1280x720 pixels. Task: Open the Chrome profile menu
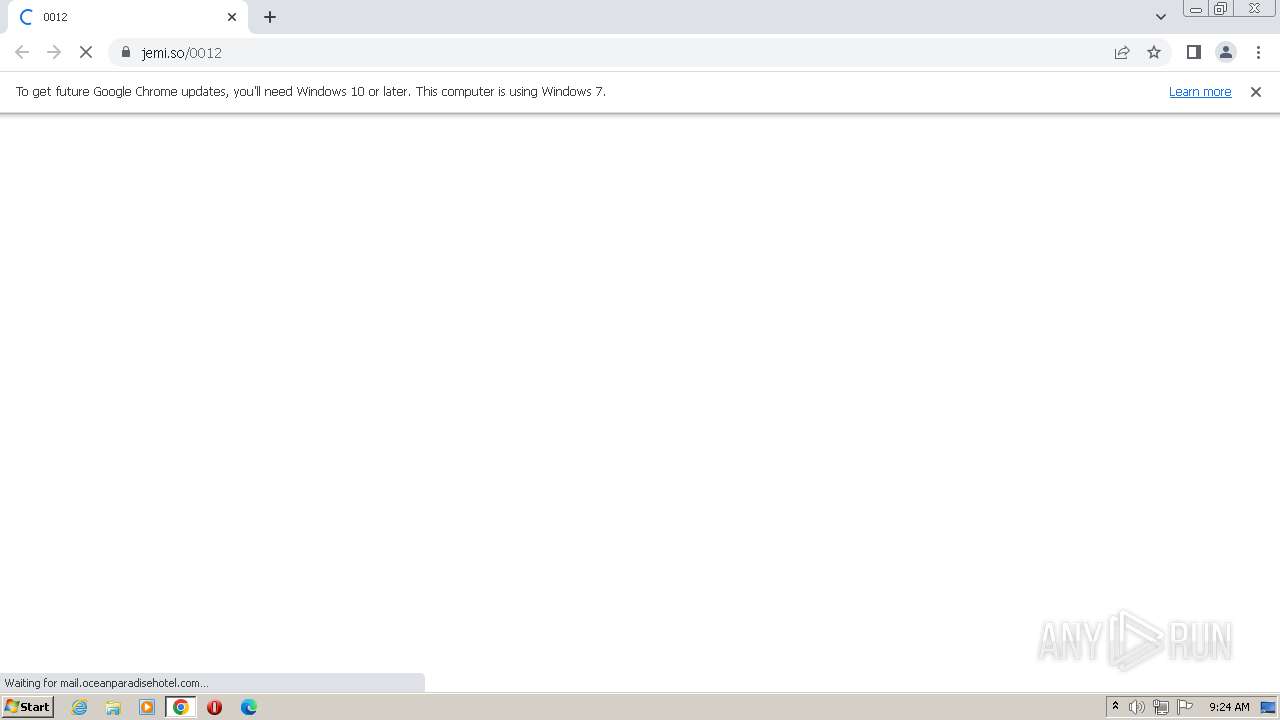pos(1225,52)
